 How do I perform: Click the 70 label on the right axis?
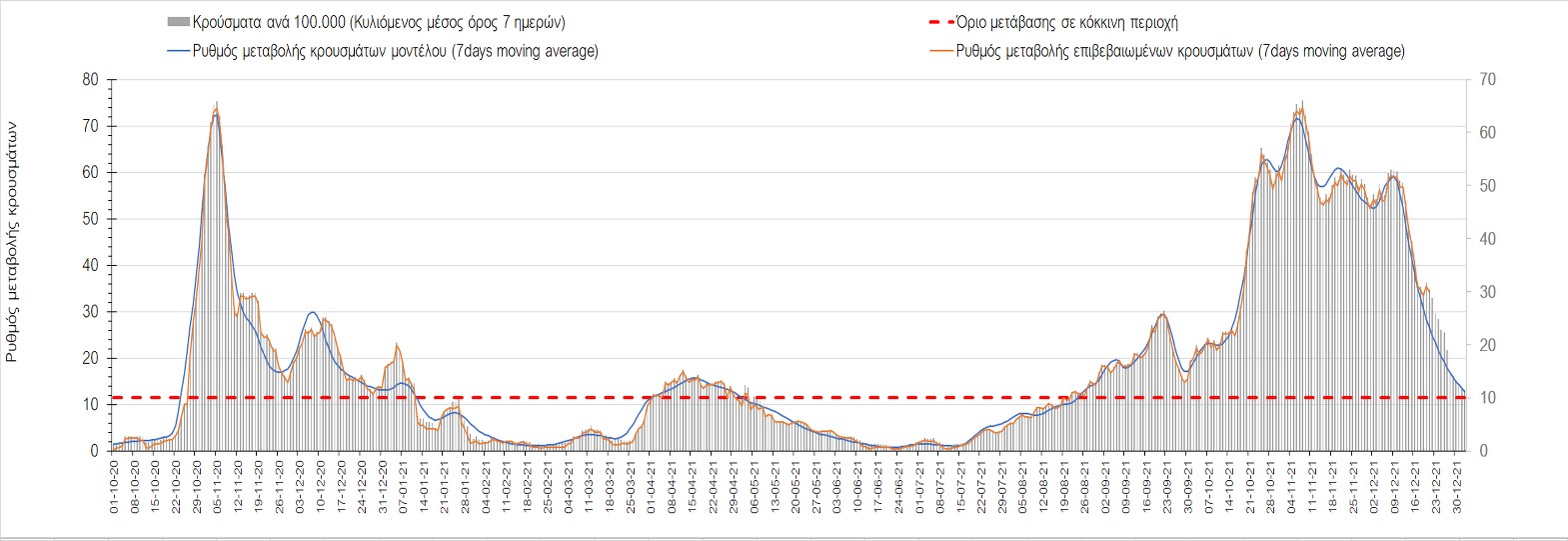1487,80
